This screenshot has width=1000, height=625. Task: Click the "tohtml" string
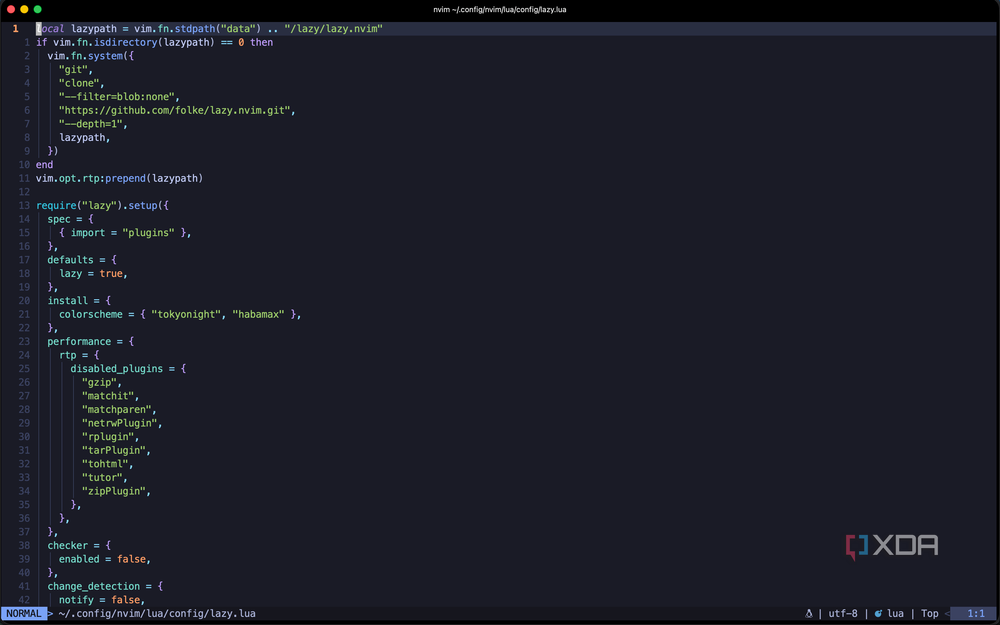click(105, 464)
